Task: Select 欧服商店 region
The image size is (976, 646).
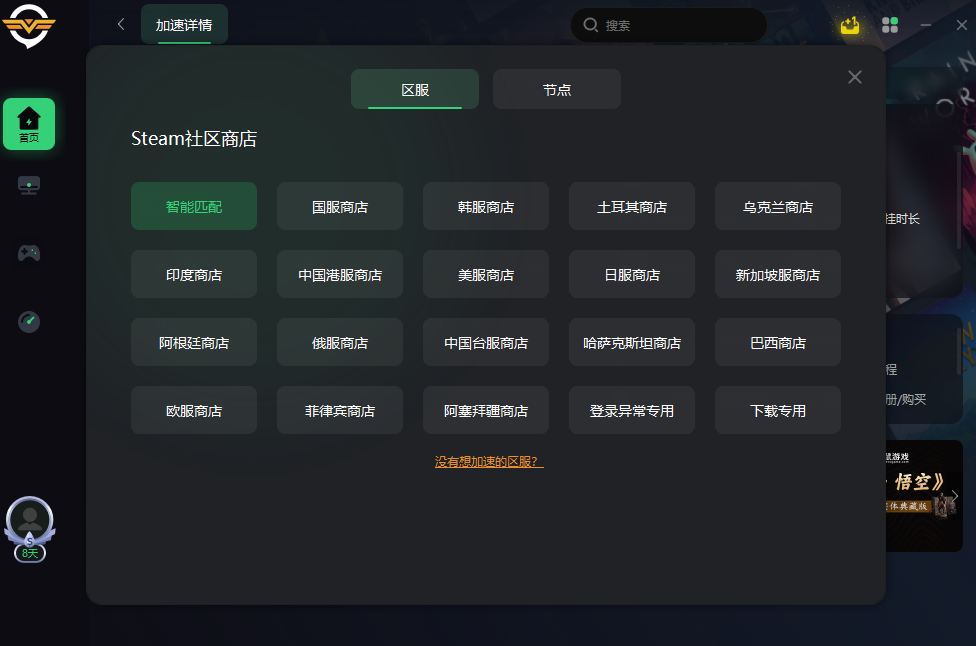Action: pos(194,410)
